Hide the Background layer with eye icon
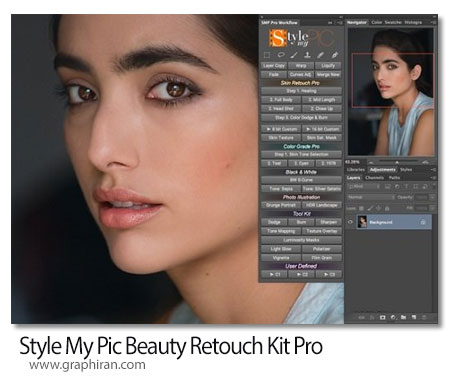The width and height of the screenshot is (450, 379). point(350,222)
